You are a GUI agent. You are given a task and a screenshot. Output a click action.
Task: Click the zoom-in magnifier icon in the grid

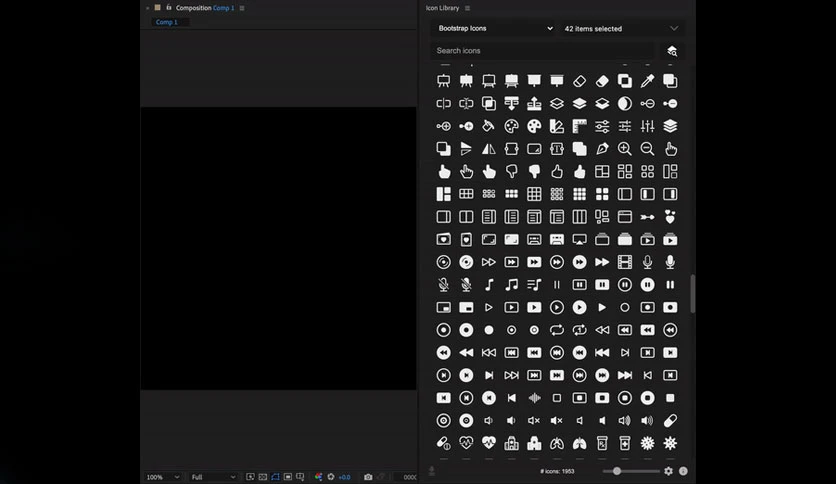624,149
